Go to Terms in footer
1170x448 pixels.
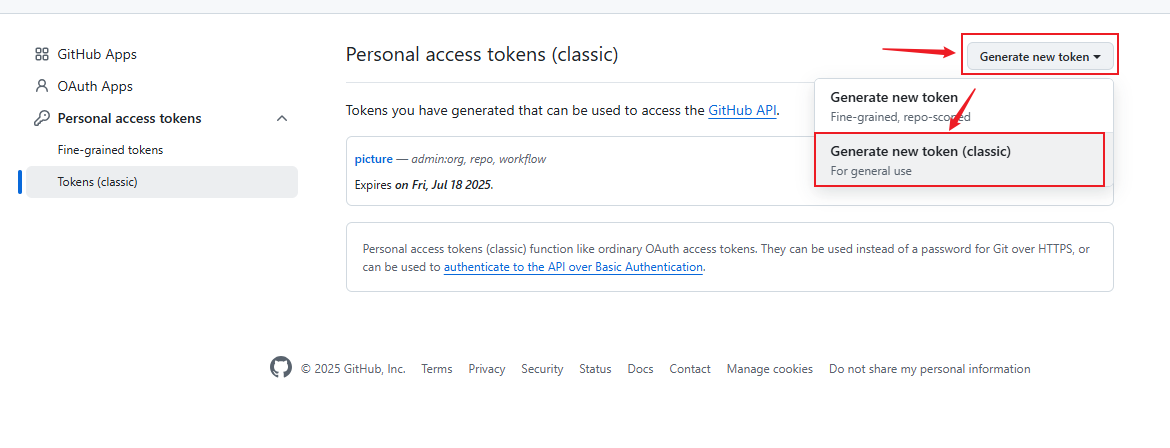coord(437,369)
